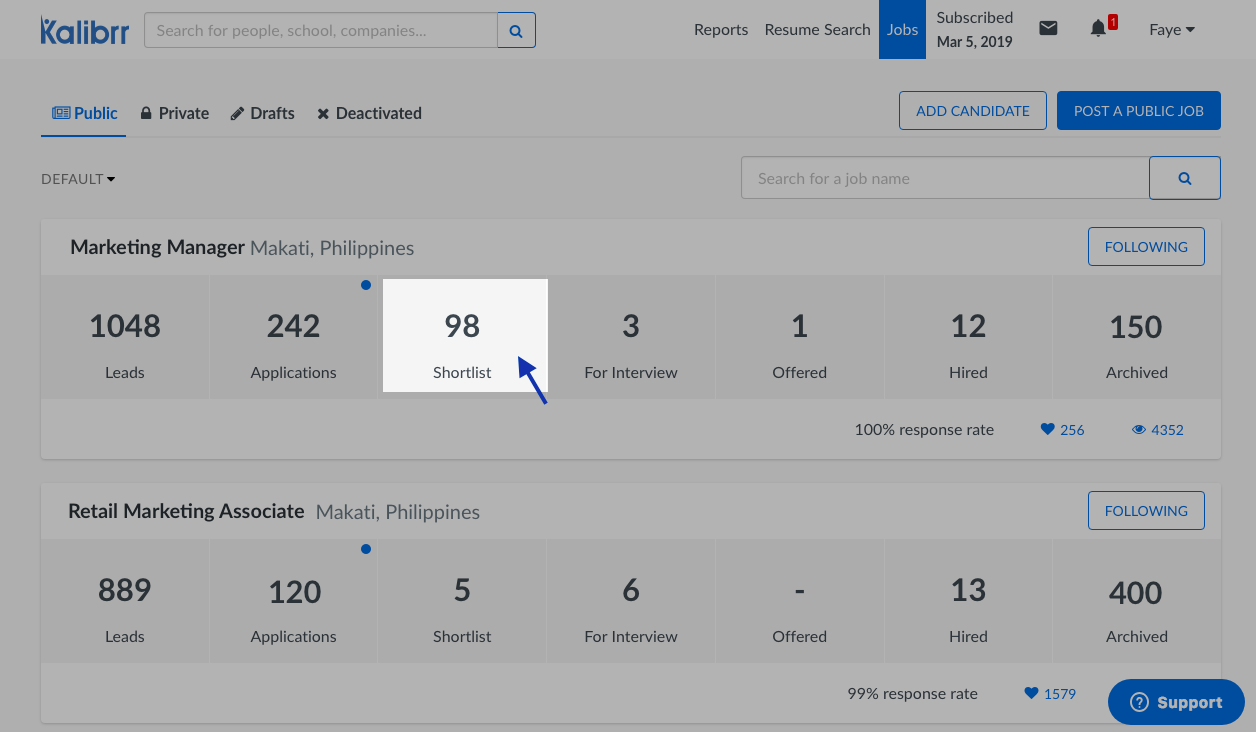Click Post a Public Job button
The width and height of the screenshot is (1256, 732).
[x=1138, y=111]
